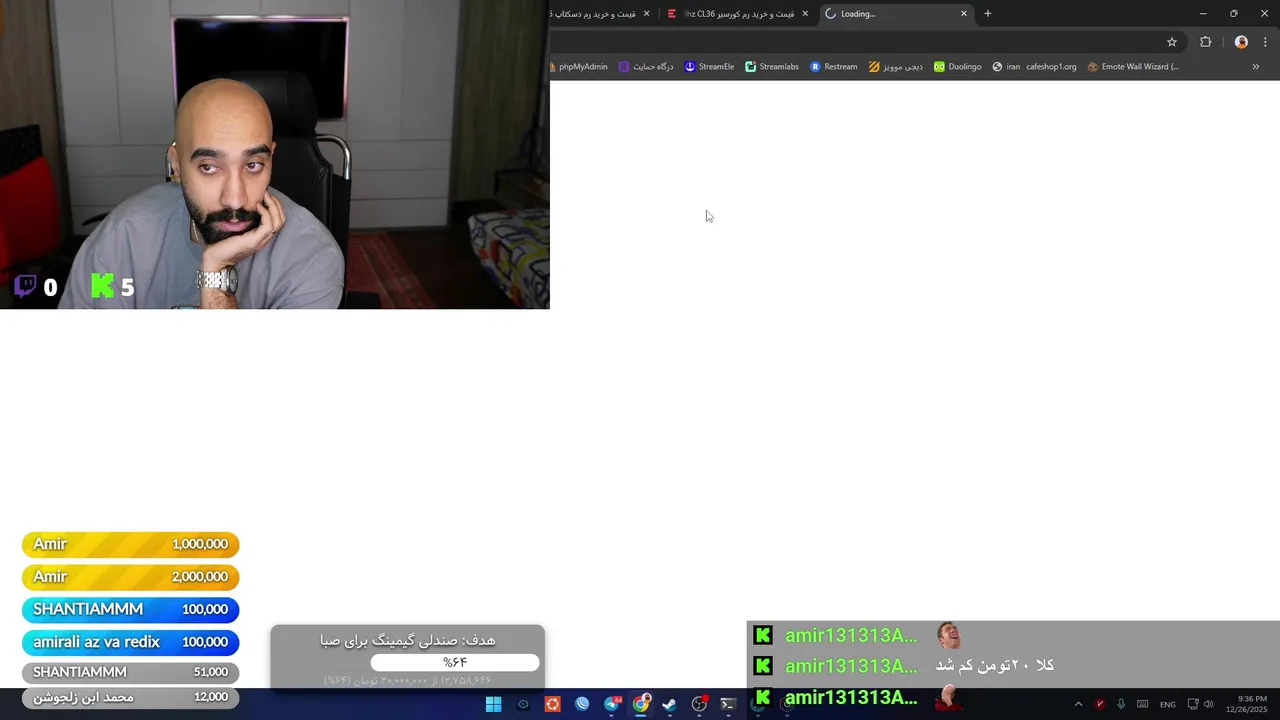The image size is (1280, 720).
Task: Open the Chrome three-dot menu
Action: click(x=1265, y=42)
